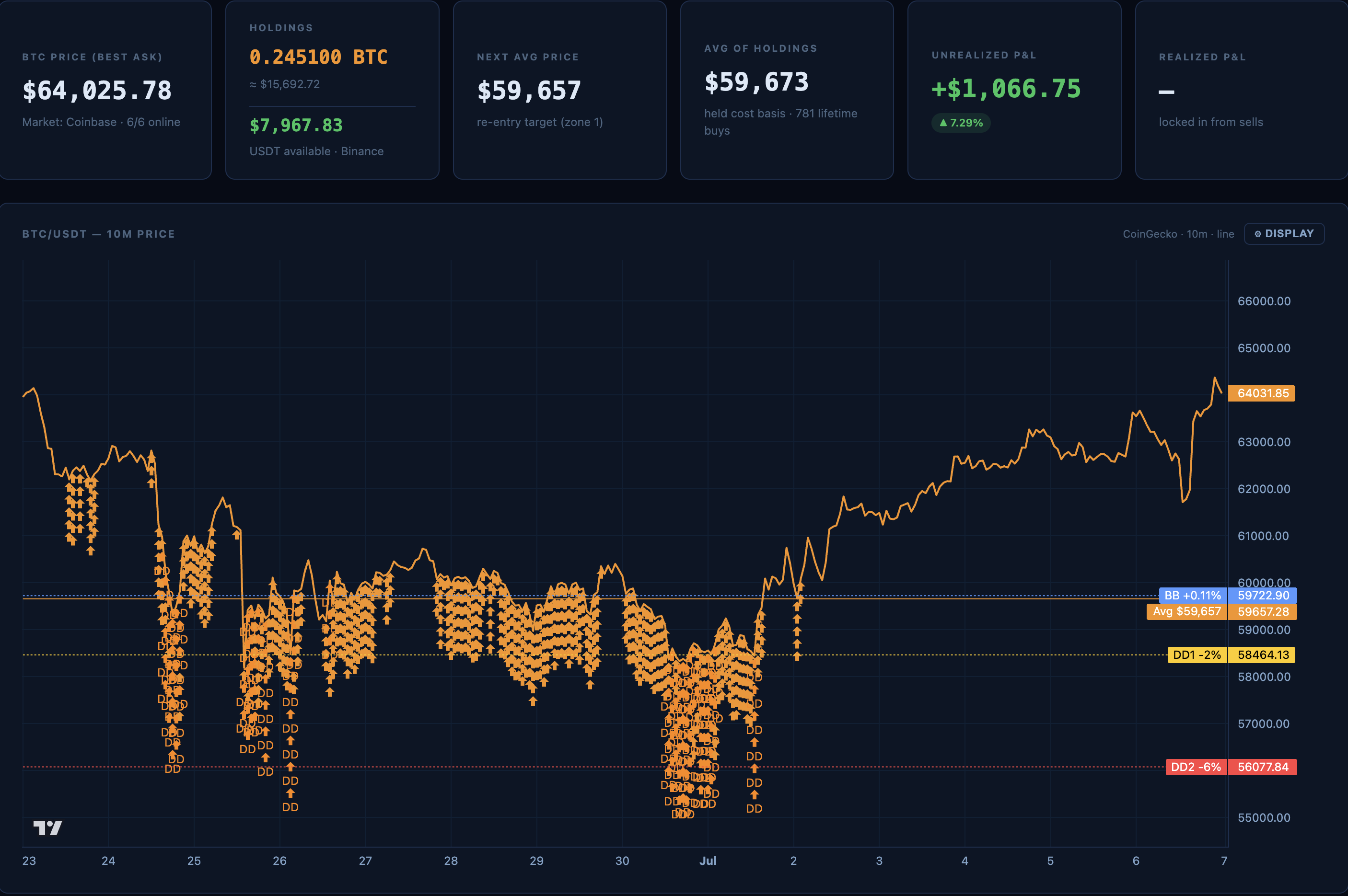
Task: Click the ≈ $15,692.72 holdings estimate
Action: coord(284,84)
